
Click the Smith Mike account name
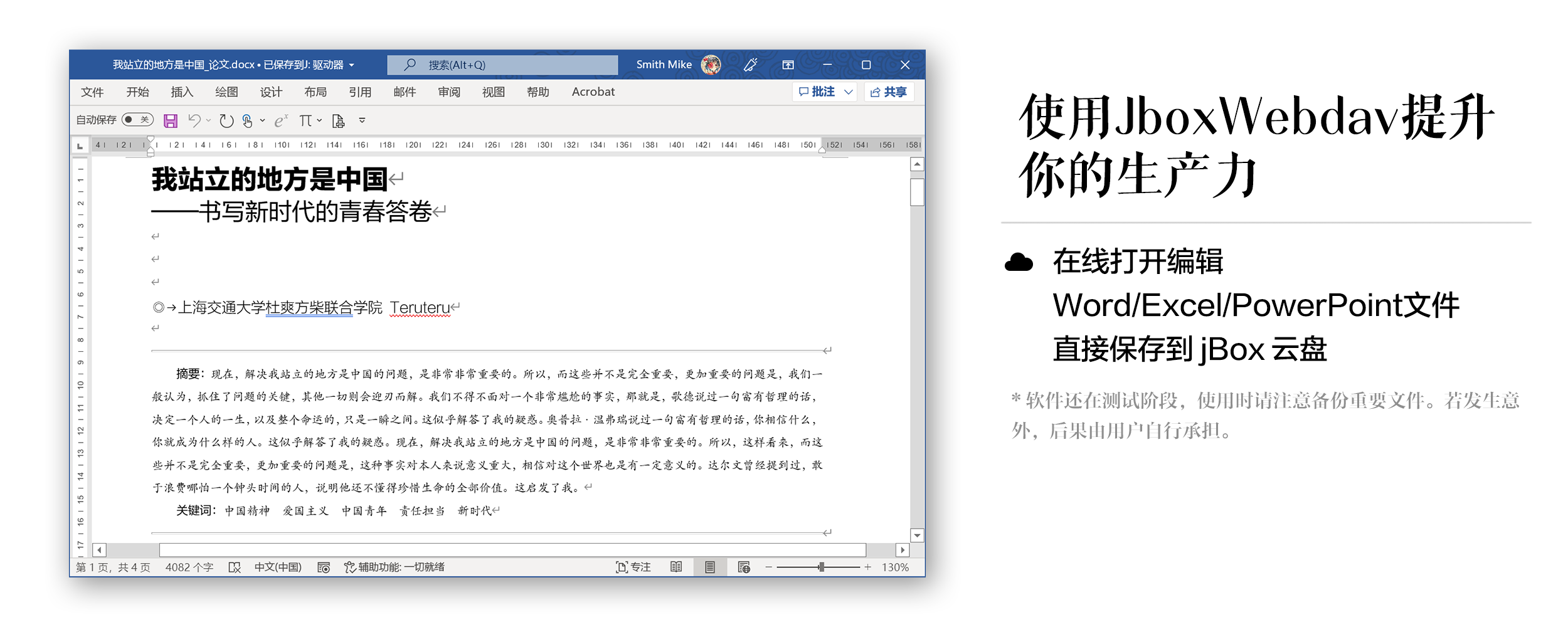[x=664, y=65]
